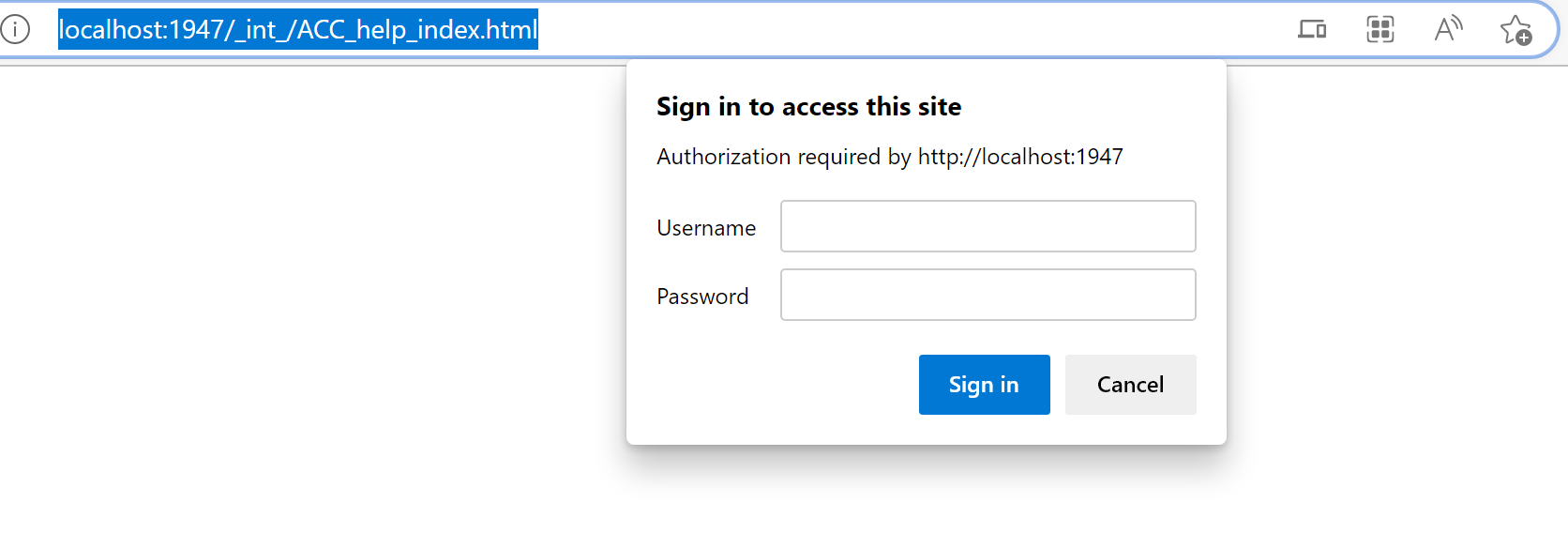
Task: Click http://localhost:1947 in the dialog message
Action: [1020, 157]
